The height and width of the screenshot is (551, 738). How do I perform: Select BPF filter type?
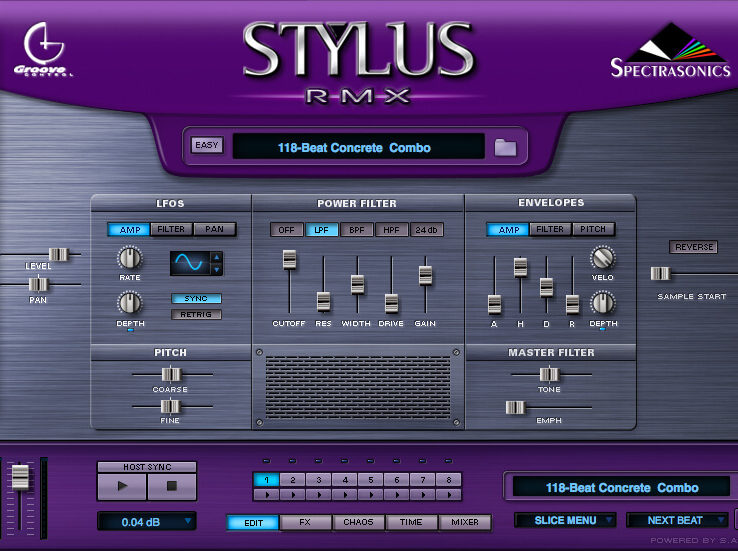click(356, 230)
